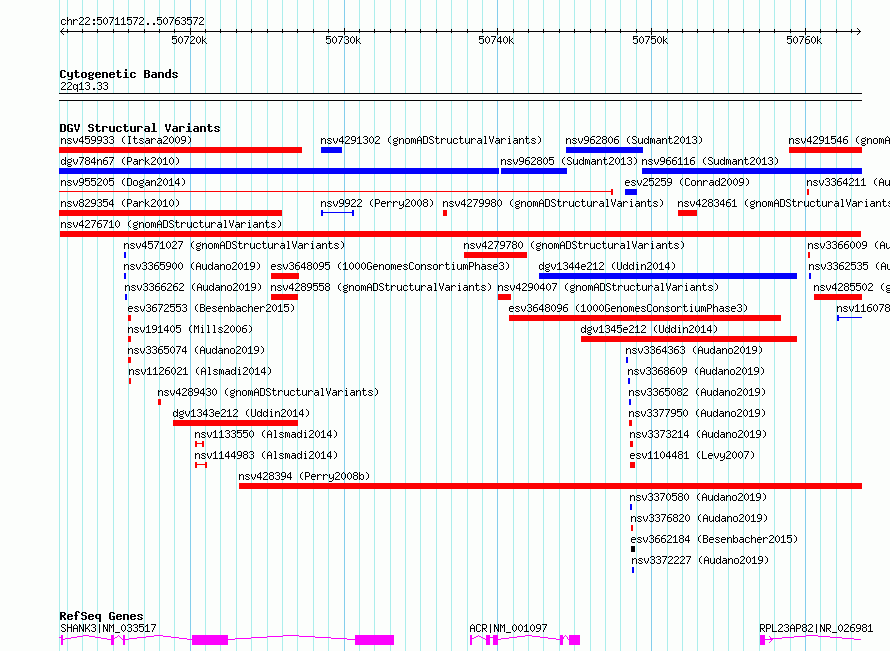Click nsv3372227 (Audano2019) label
The image size is (890, 651).
(700, 560)
